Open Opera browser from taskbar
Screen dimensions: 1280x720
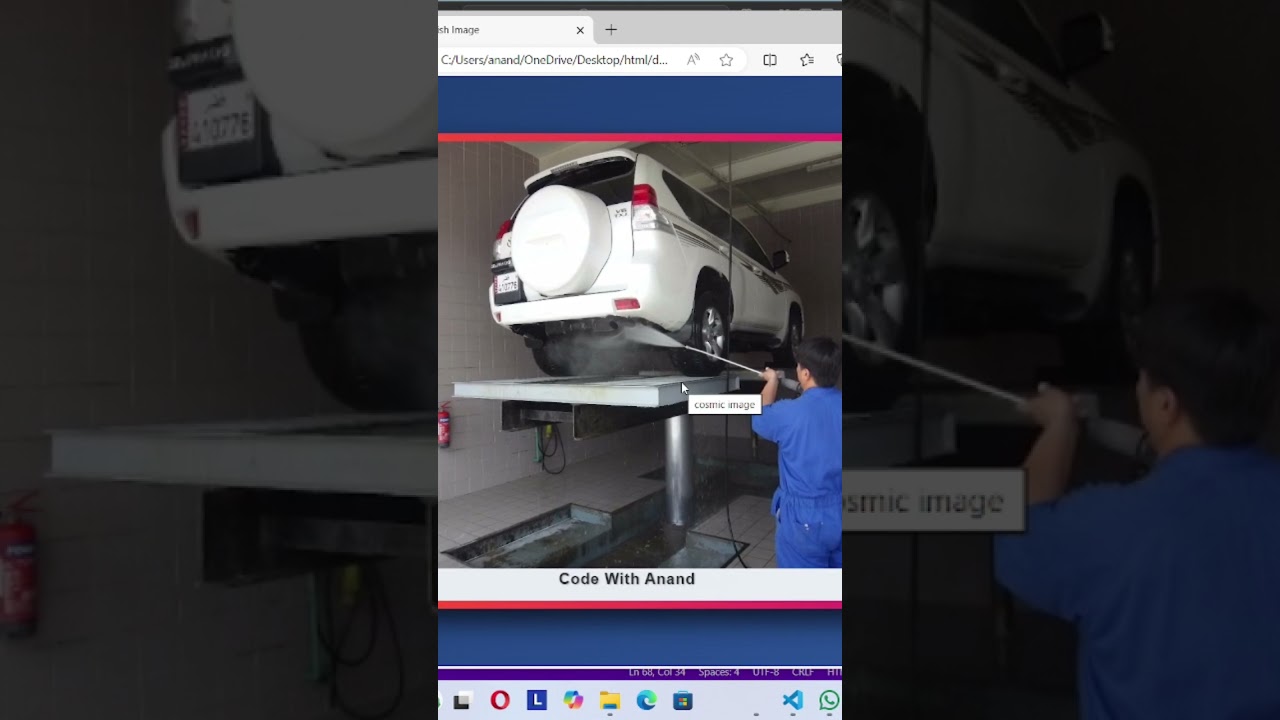(500, 700)
